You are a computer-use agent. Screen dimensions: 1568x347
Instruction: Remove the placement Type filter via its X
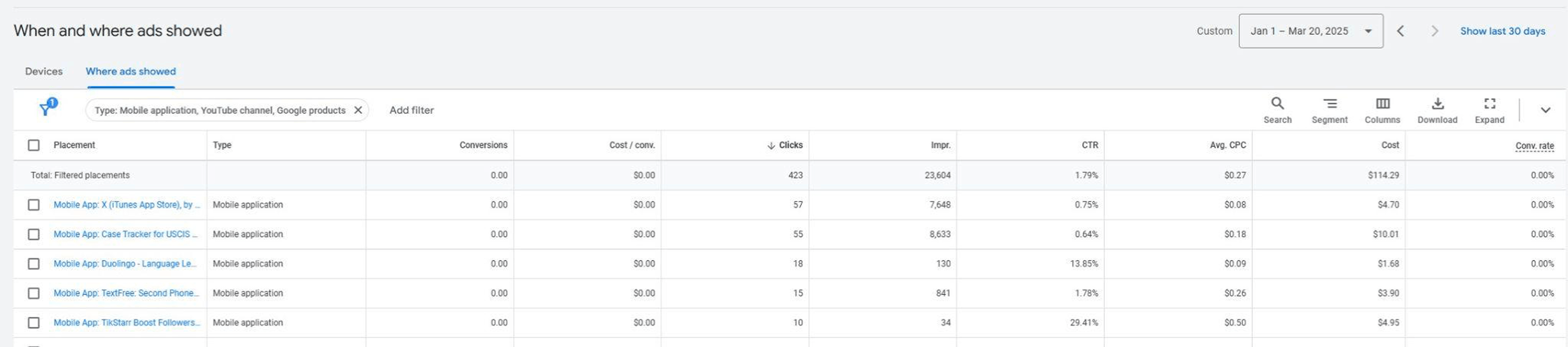pyautogui.click(x=359, y=110)
